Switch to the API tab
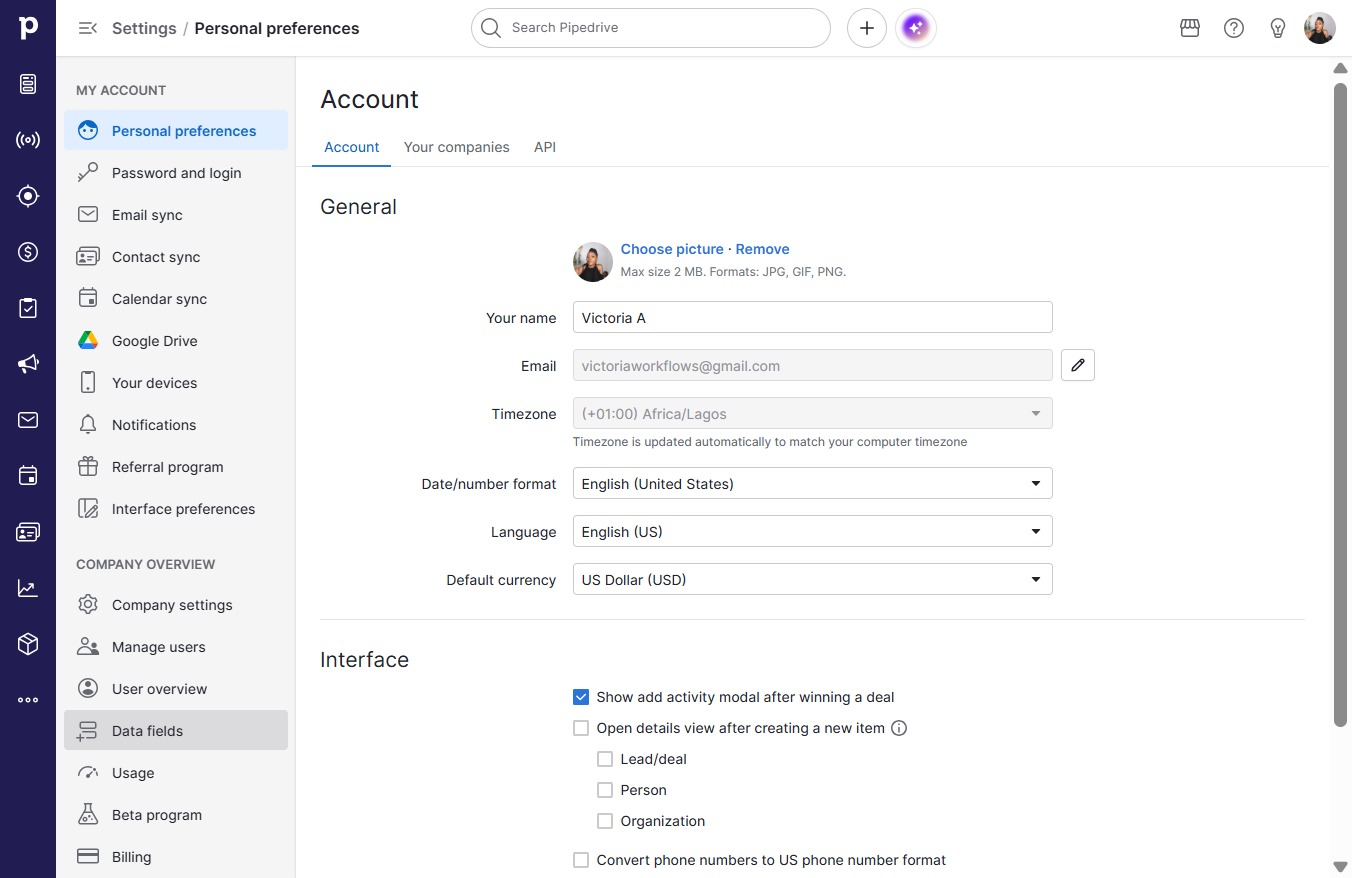Image resolution: width=1352 pixels, height=878 pixels. 545,147
